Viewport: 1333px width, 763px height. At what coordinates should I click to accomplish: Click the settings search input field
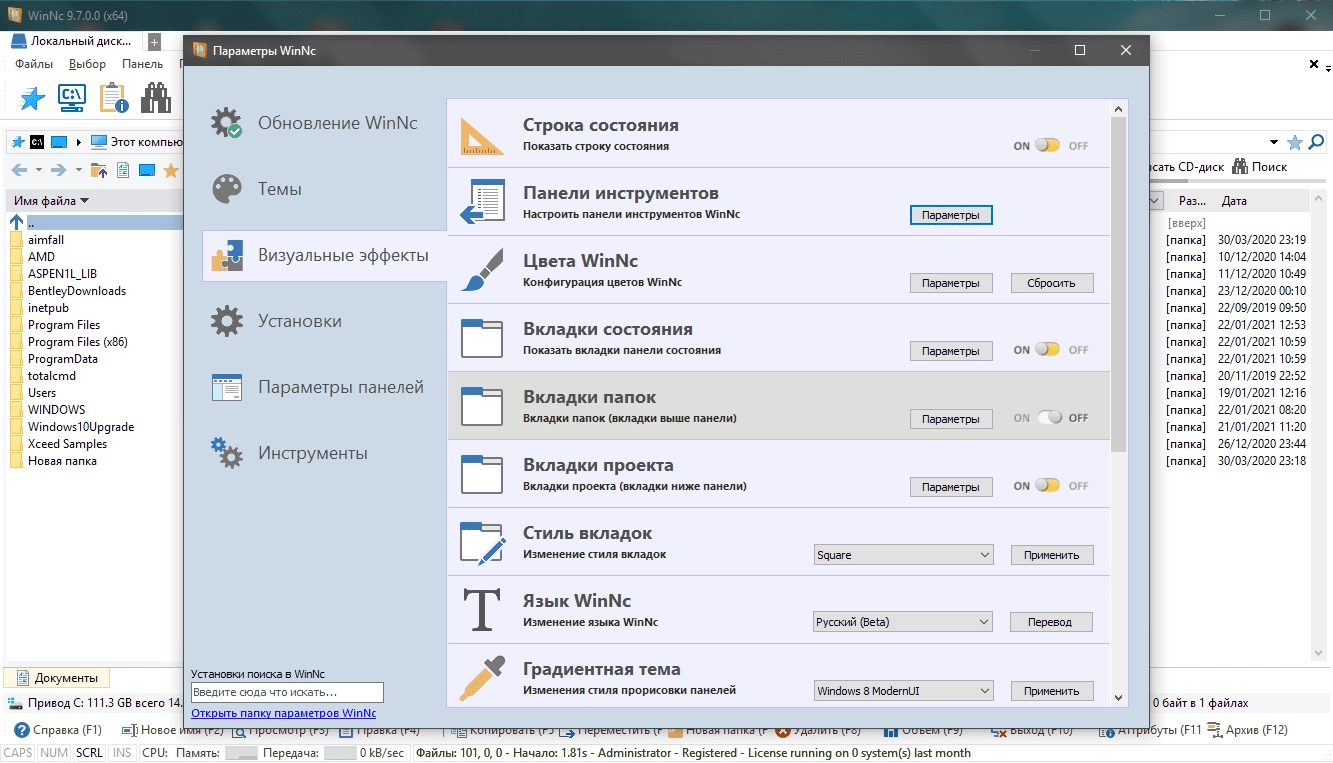[x=287, y=692]
